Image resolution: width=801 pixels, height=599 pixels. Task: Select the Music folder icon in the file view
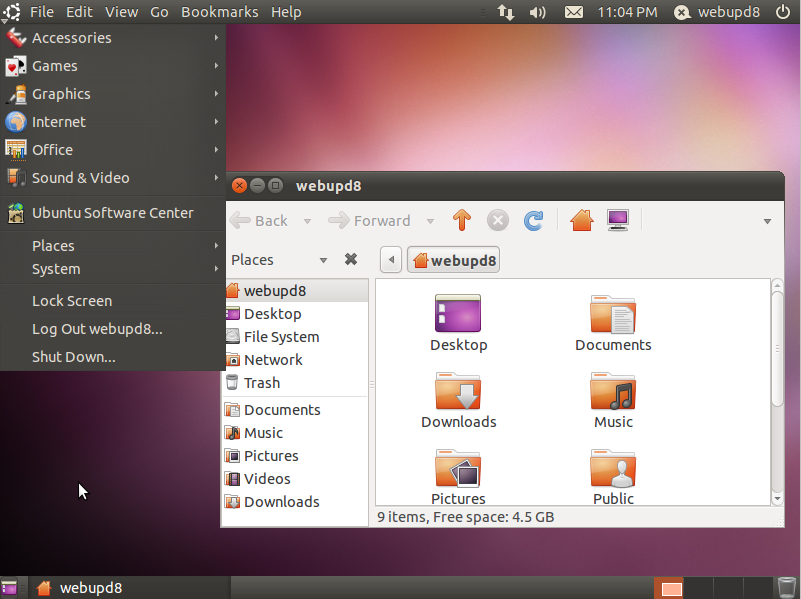pyautogui.click(x=613, y=391)
